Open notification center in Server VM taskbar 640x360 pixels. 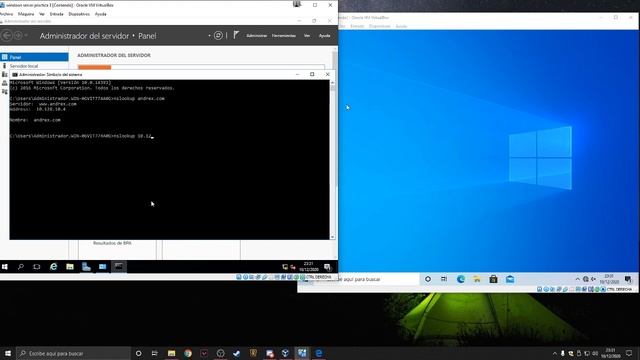(x=327, y=267)
